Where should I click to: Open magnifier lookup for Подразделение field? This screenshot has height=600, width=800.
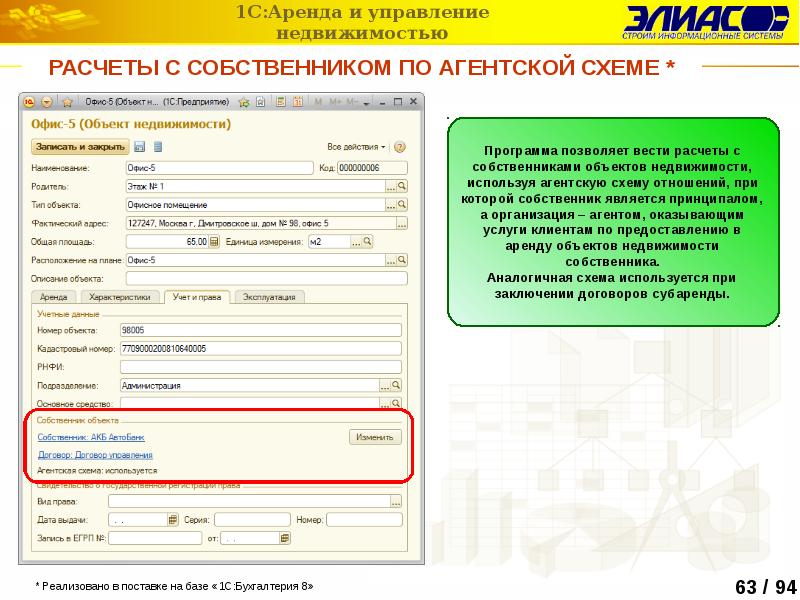(x=397, y=385)
